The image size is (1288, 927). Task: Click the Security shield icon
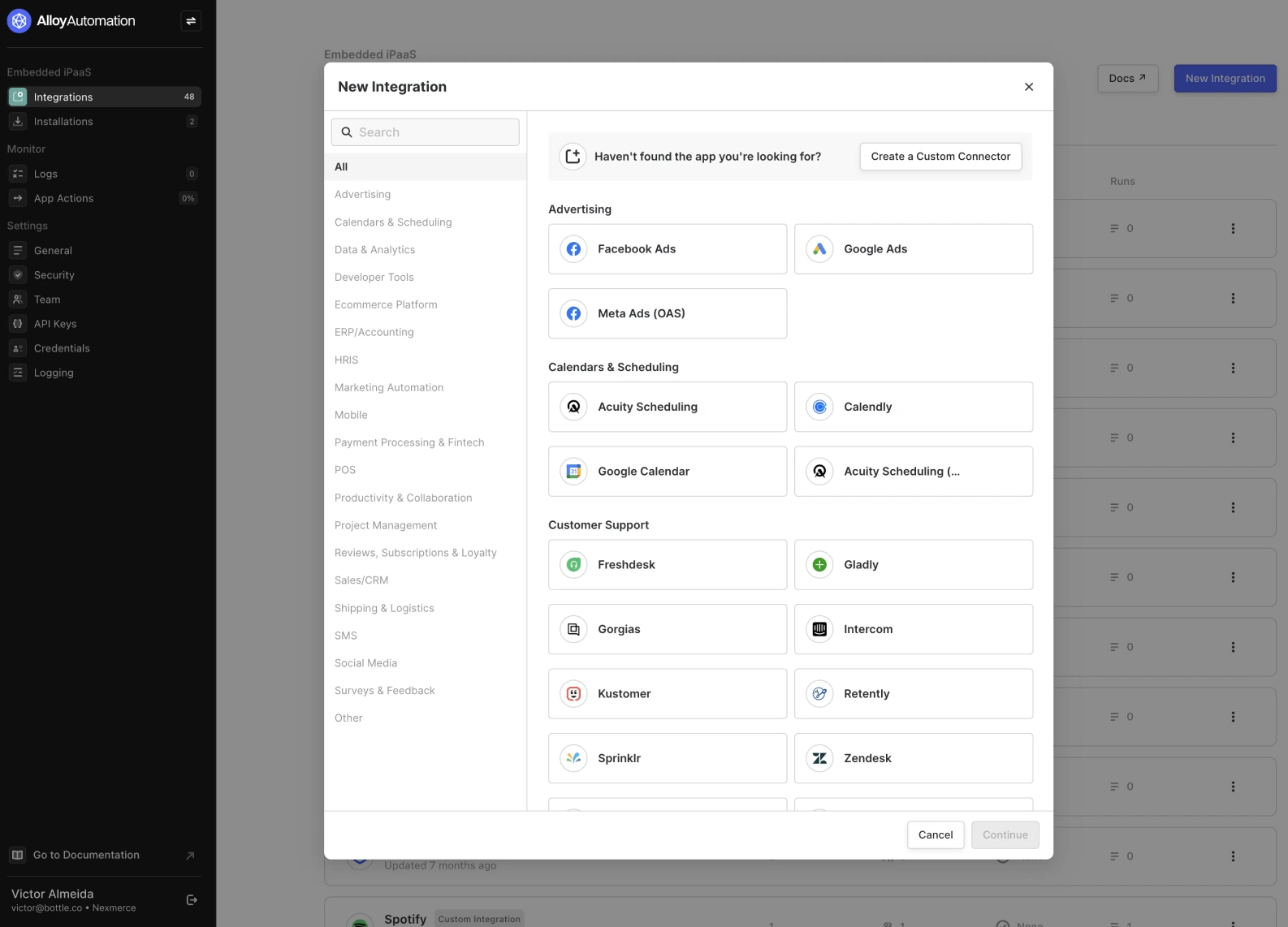[x=18, y=275]
